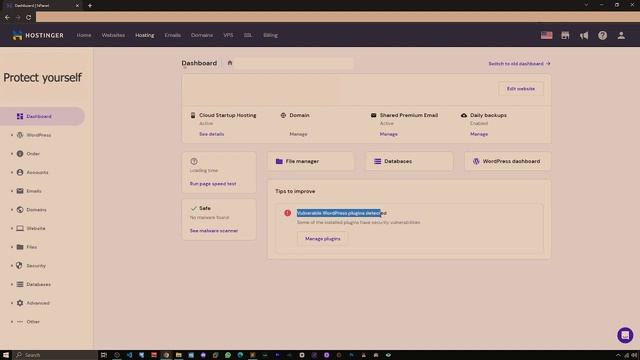The height and width of the screenshot is (360, 640).
Task: Click the browser address bar
Action: (338, 17)
